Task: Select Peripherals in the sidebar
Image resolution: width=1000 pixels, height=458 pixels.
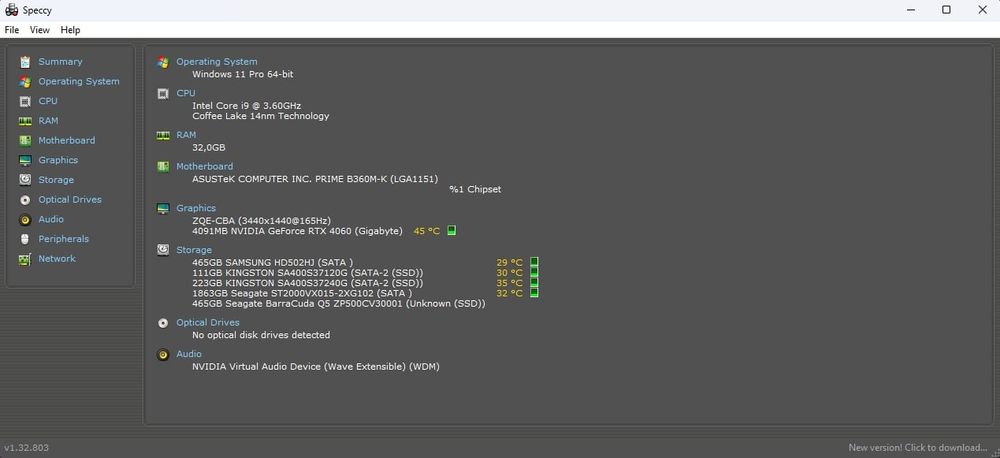Action: coord(64,239)
